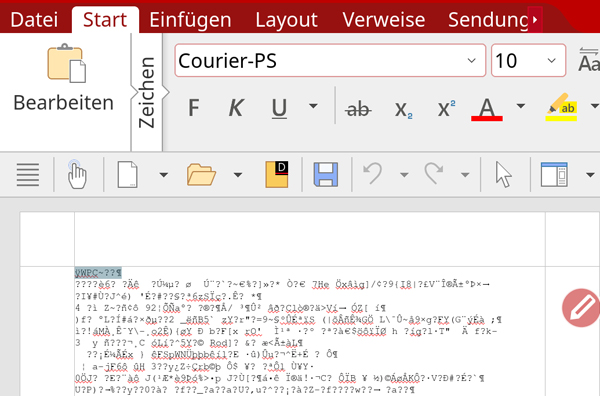Click the highlighted text ÿWPC~??¶
The height and width of the screenshot is (396, 600).
click(98, 272)
